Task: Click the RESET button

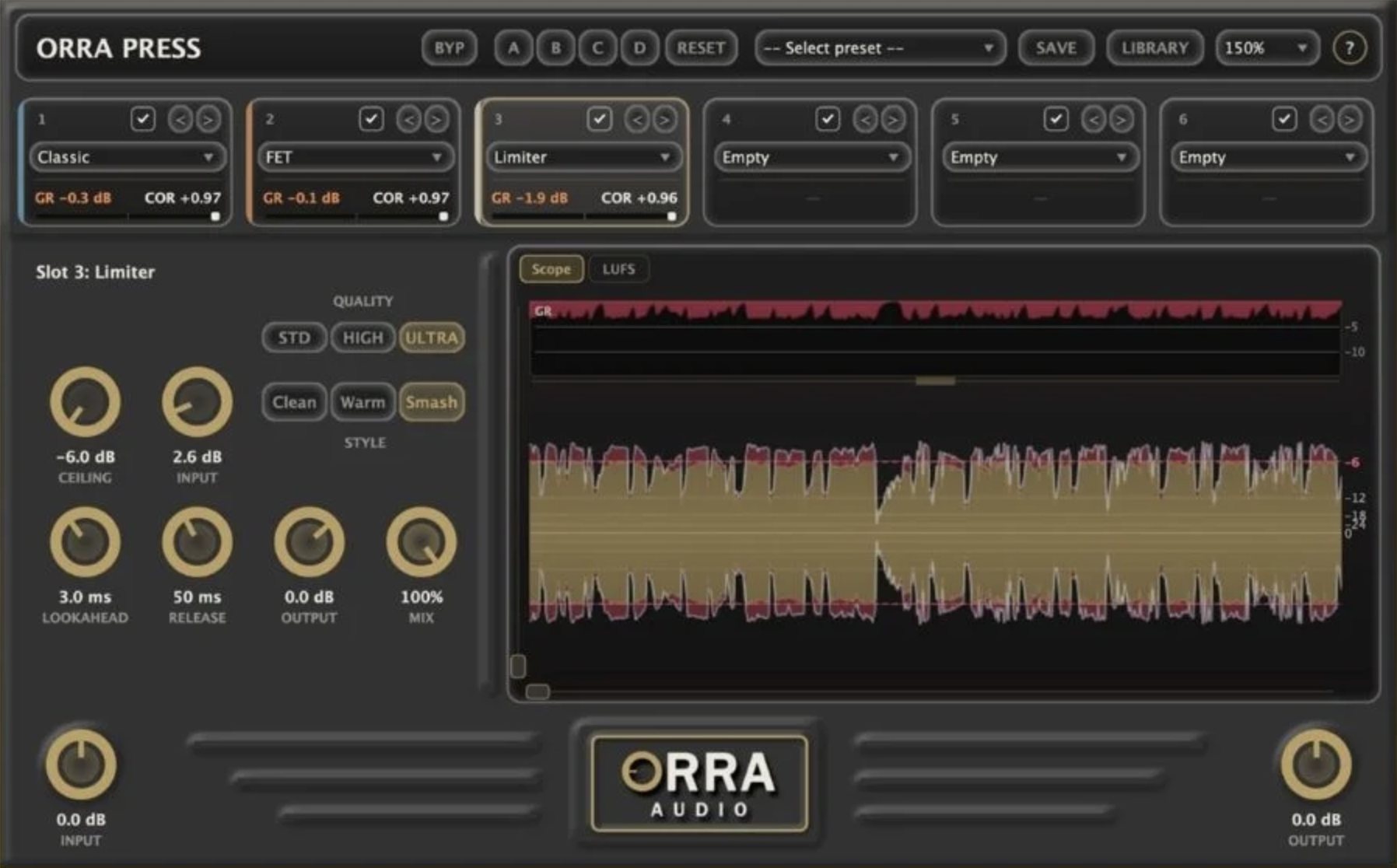Action: point(701,48)
